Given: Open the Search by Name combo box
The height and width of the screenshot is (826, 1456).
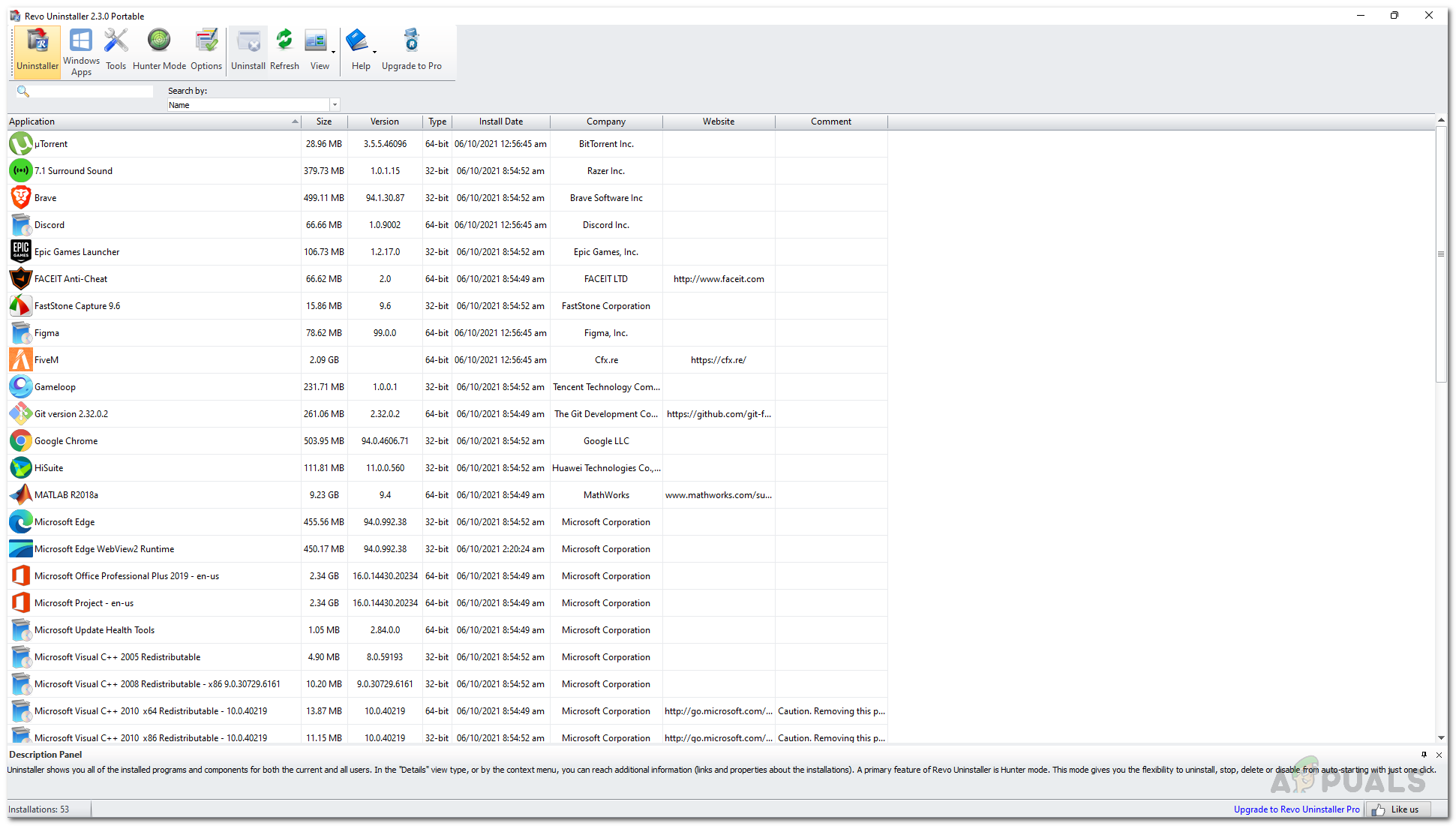Looking at the screenshot, I should [x=335, y=105].
